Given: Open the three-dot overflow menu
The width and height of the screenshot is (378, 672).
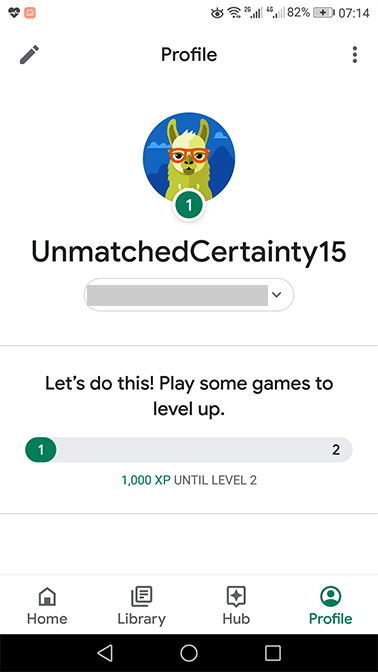Looking at the screenshot, I should tap(354, 55).
